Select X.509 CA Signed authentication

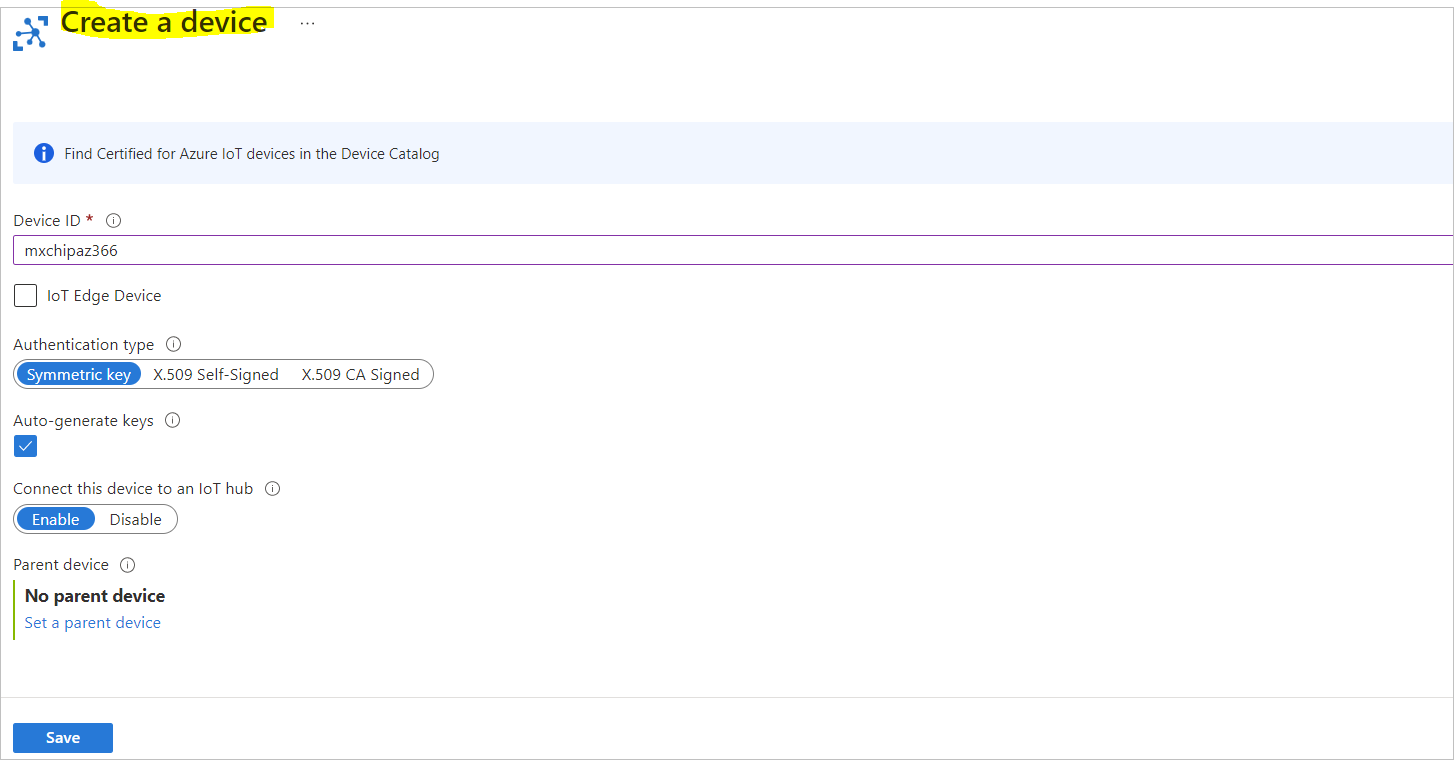[361, 375]
